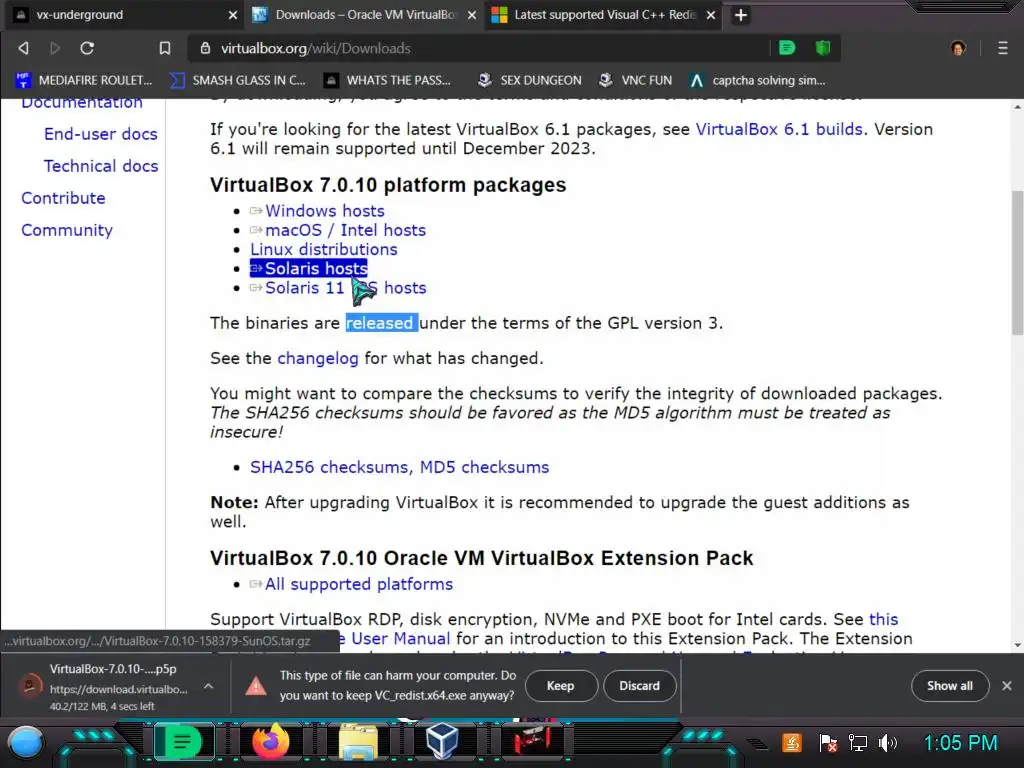
Task: Open VirtualBox cube icon on taskbar
Action: click(442, 743)
